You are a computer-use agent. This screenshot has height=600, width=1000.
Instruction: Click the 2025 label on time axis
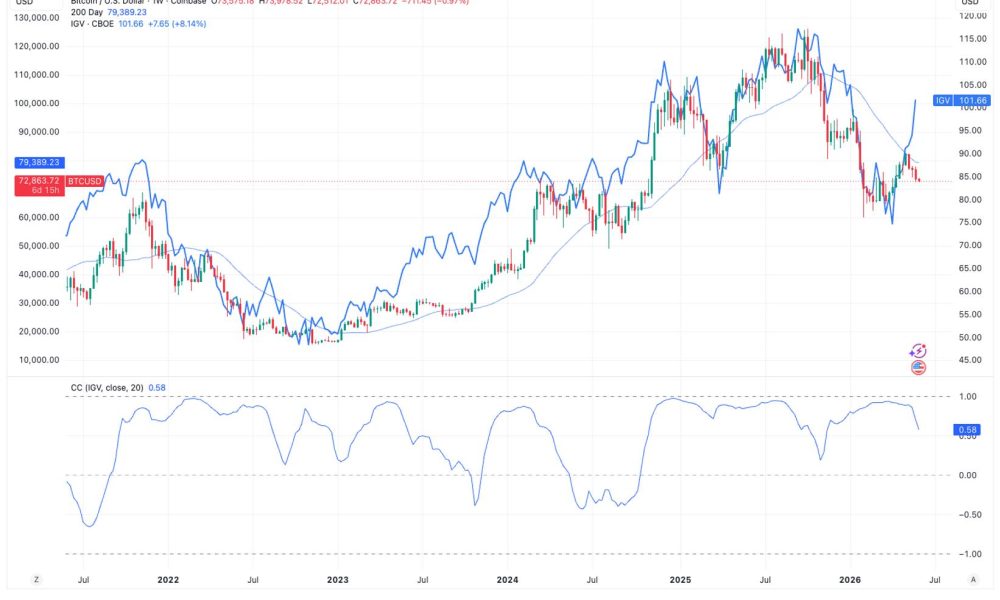pyautogui.click(x=680, y=580)
